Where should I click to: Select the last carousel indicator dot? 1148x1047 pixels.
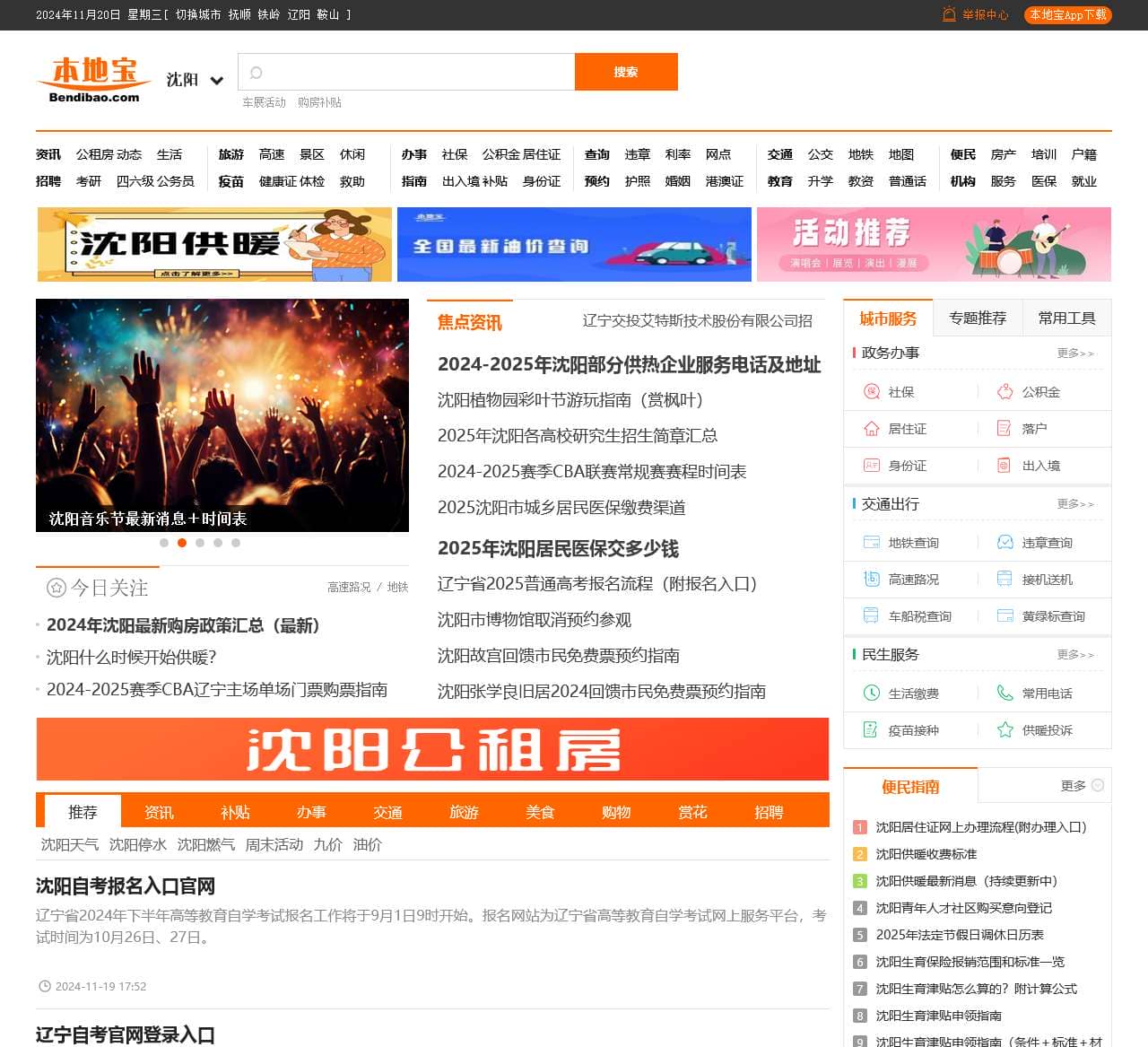(x=236, y=543)
